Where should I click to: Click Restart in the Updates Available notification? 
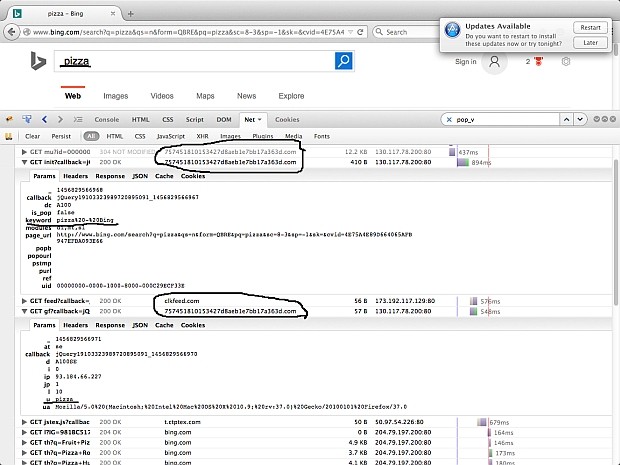pyautogui.click(x=590, y=27)
